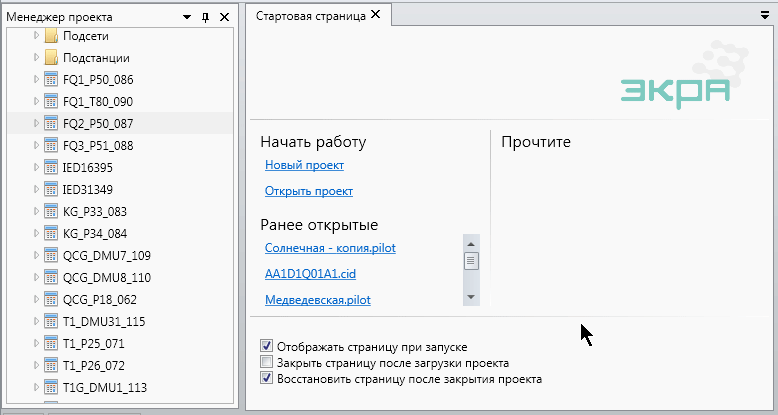The width and height of the screenshot is (778, 415).
Task: Expand the Подсети tree node
Action: (36, 35)
